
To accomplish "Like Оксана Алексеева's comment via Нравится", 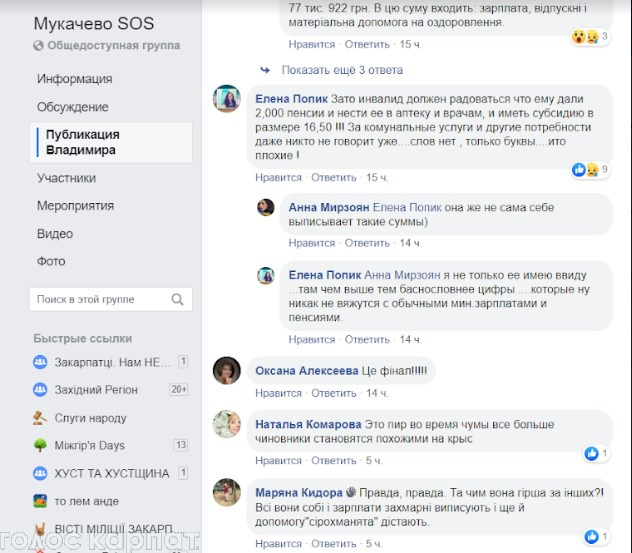I will pyautogui.click(x=278, y=393).
